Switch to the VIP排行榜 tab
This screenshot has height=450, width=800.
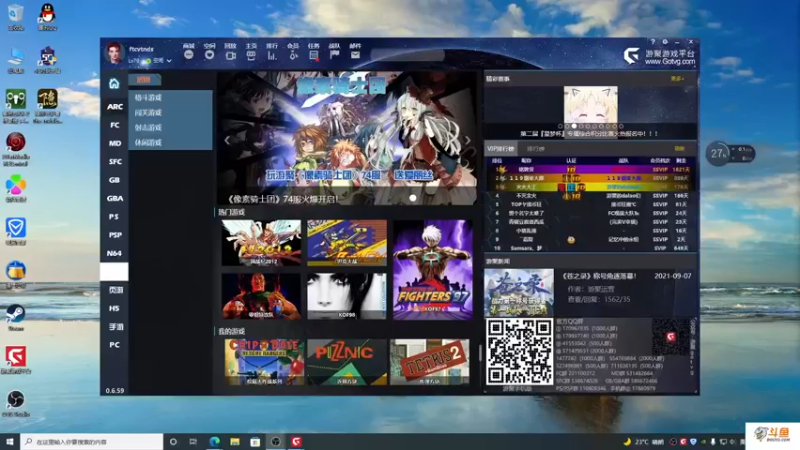[x=501, y=148]
